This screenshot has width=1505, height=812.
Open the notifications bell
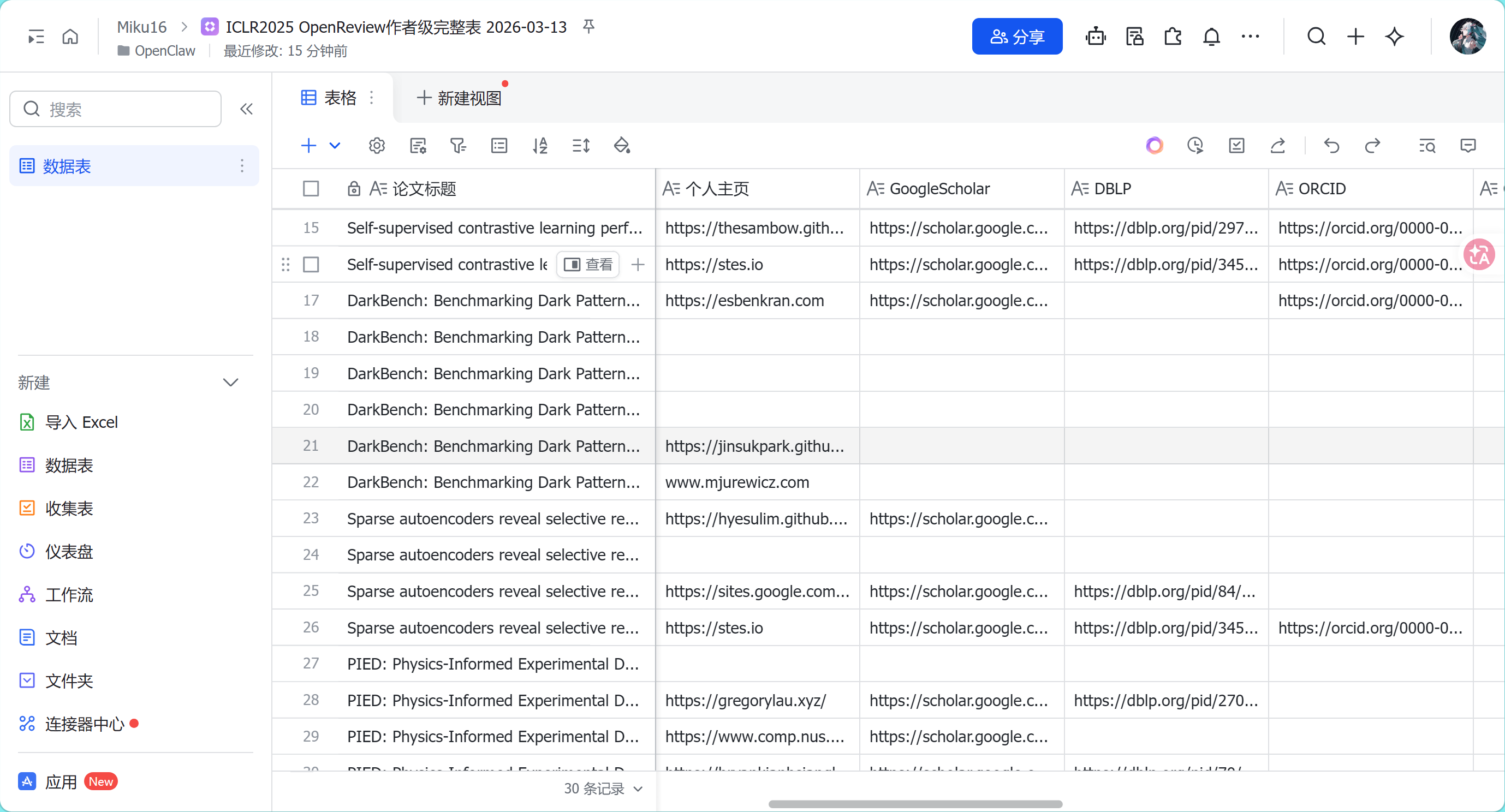coord(1211,37)
